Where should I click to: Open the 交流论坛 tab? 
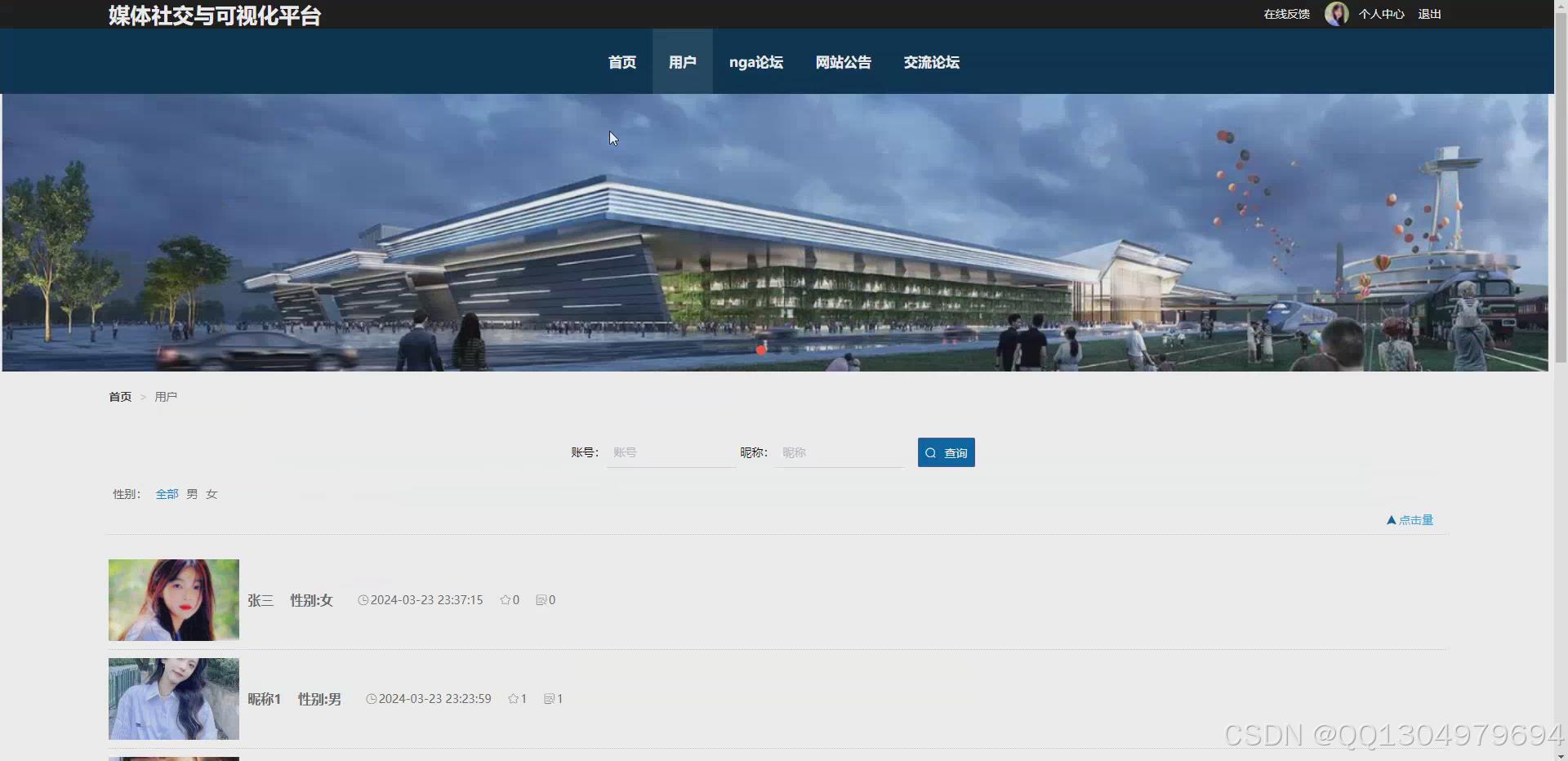[931, 62]
